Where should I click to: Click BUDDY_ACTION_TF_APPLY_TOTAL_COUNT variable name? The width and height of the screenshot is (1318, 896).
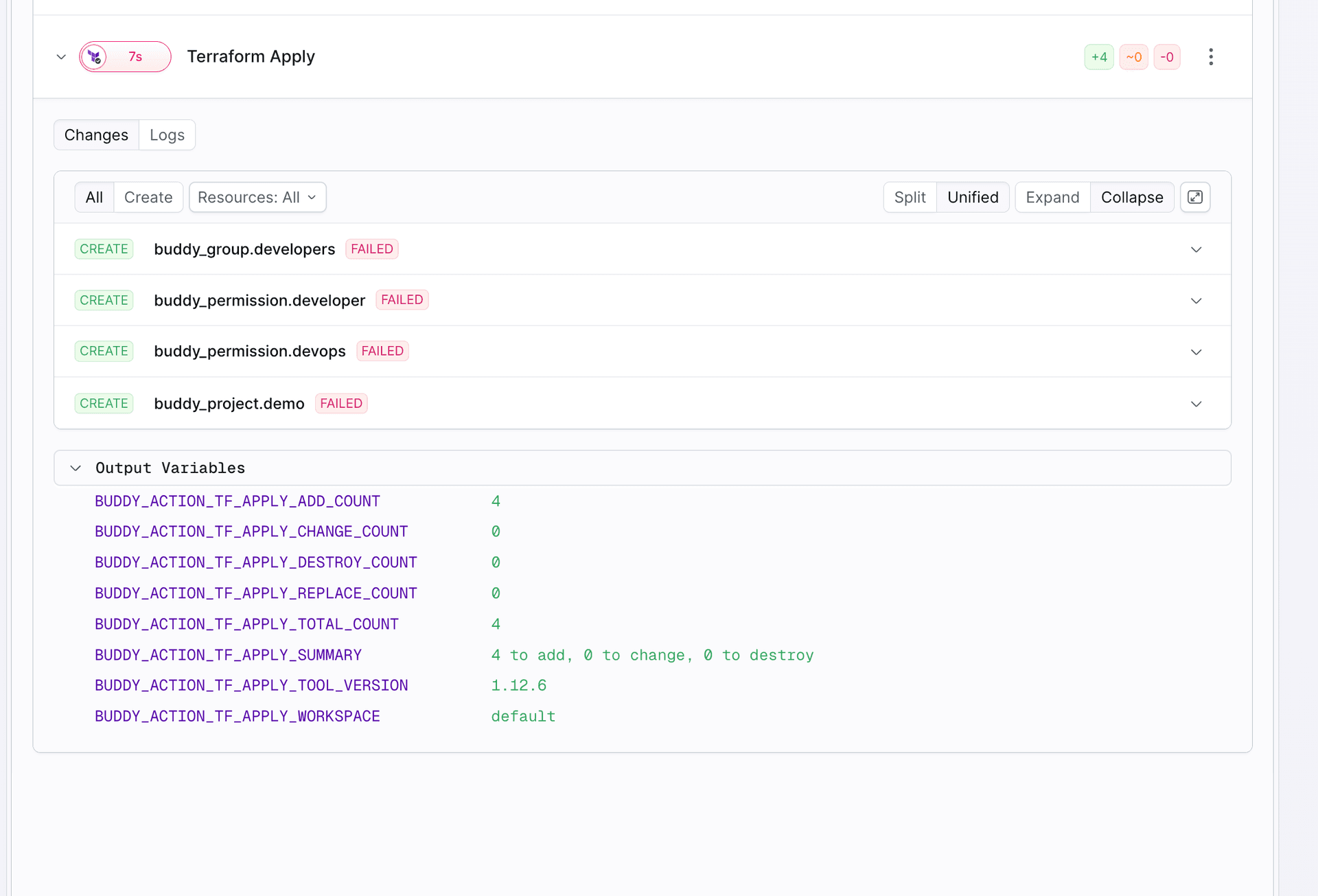pyautogui.click(x=246, y=625)
